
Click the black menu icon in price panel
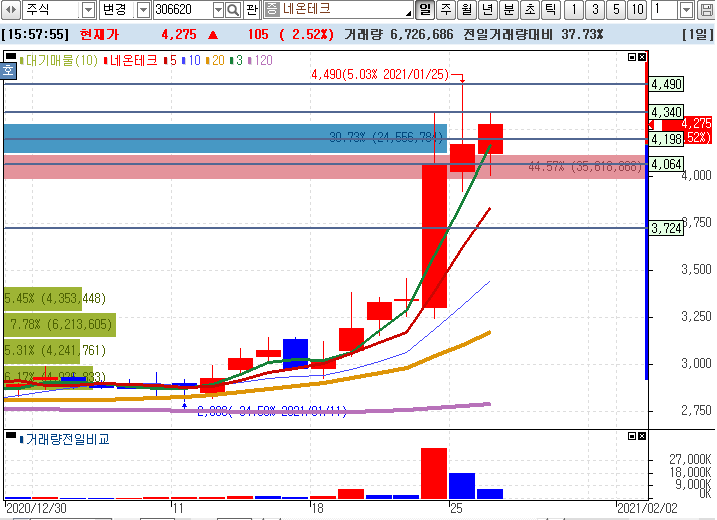(10, 56)
